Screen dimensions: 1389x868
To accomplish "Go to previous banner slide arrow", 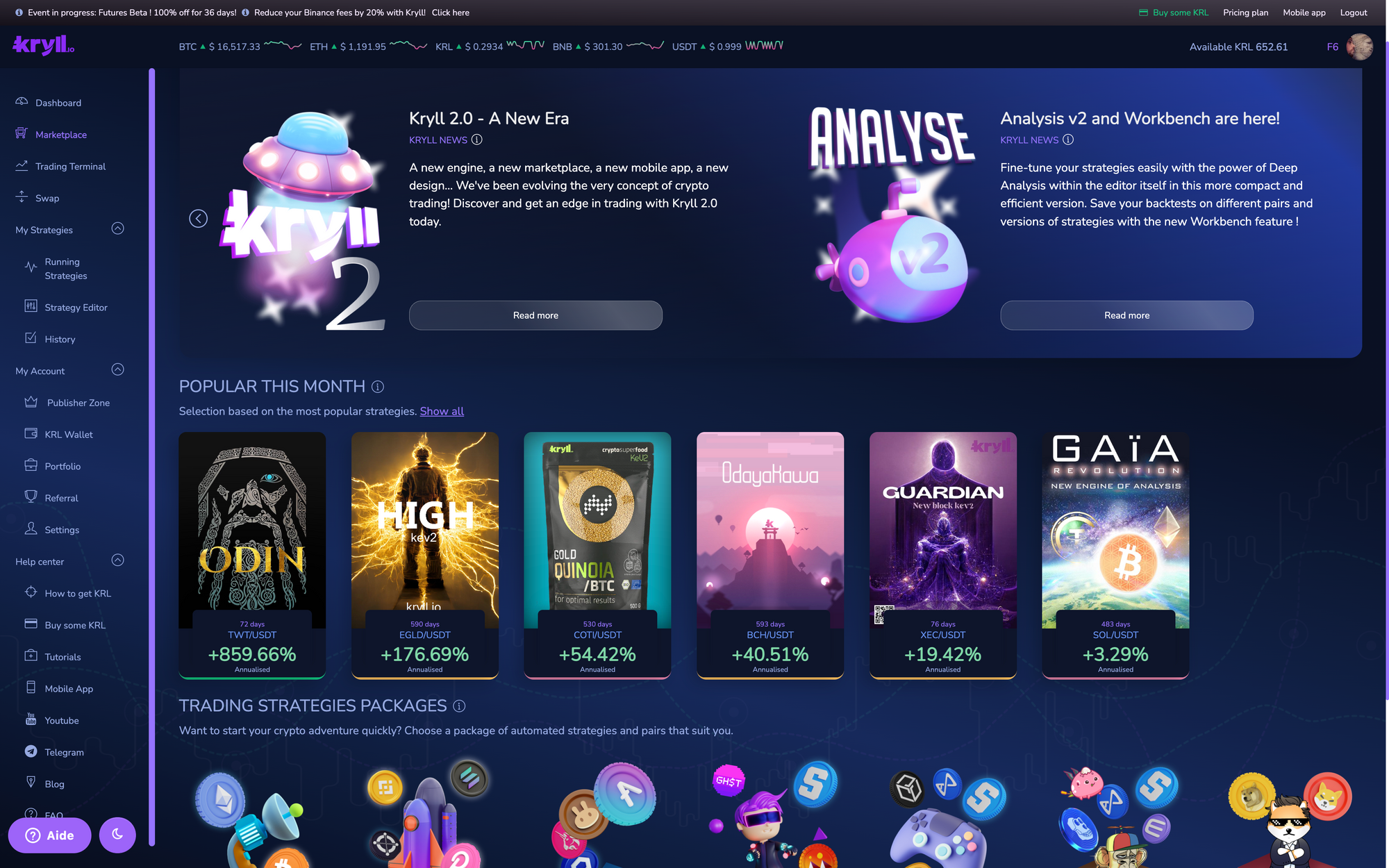I will click(199, 219).
